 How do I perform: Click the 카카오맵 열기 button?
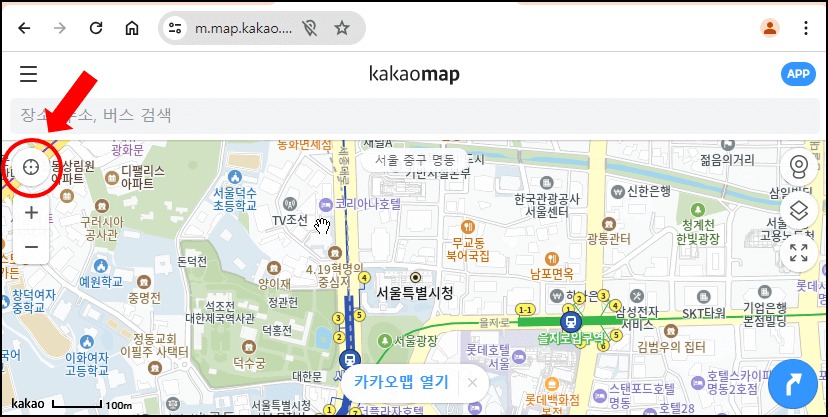401,382
